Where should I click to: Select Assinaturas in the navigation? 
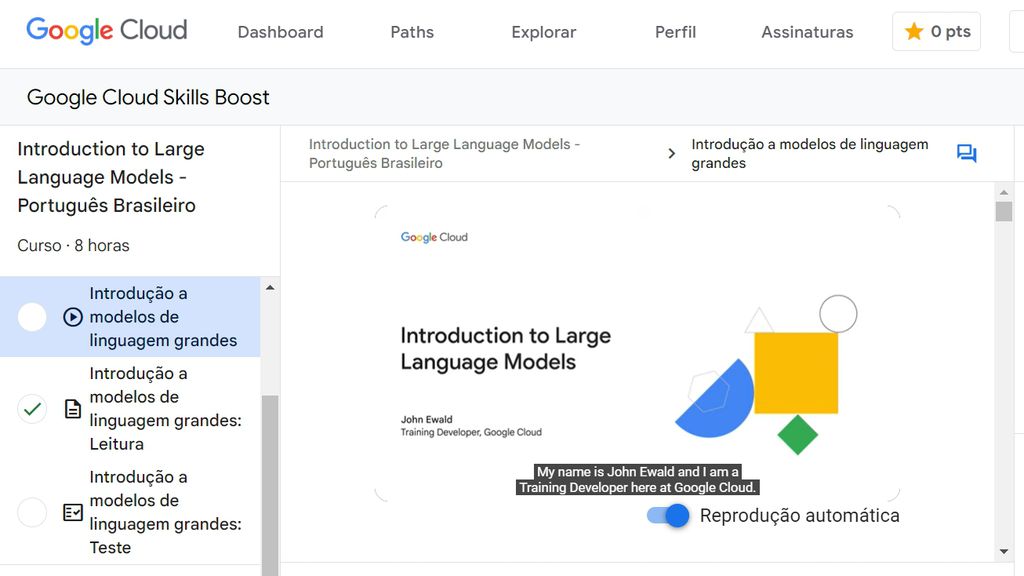(807, 32)
